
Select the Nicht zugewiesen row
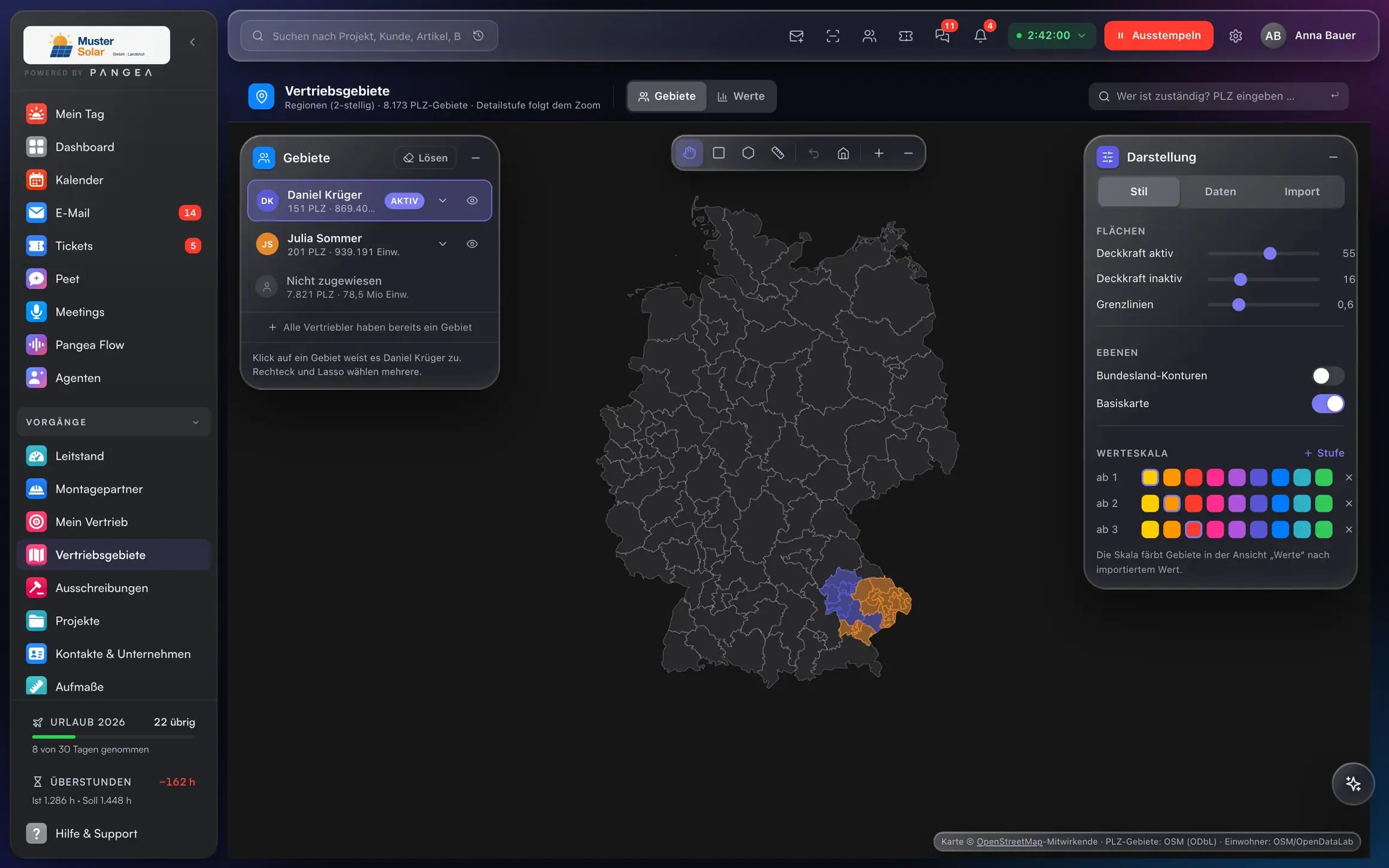(x=369, y=287)
